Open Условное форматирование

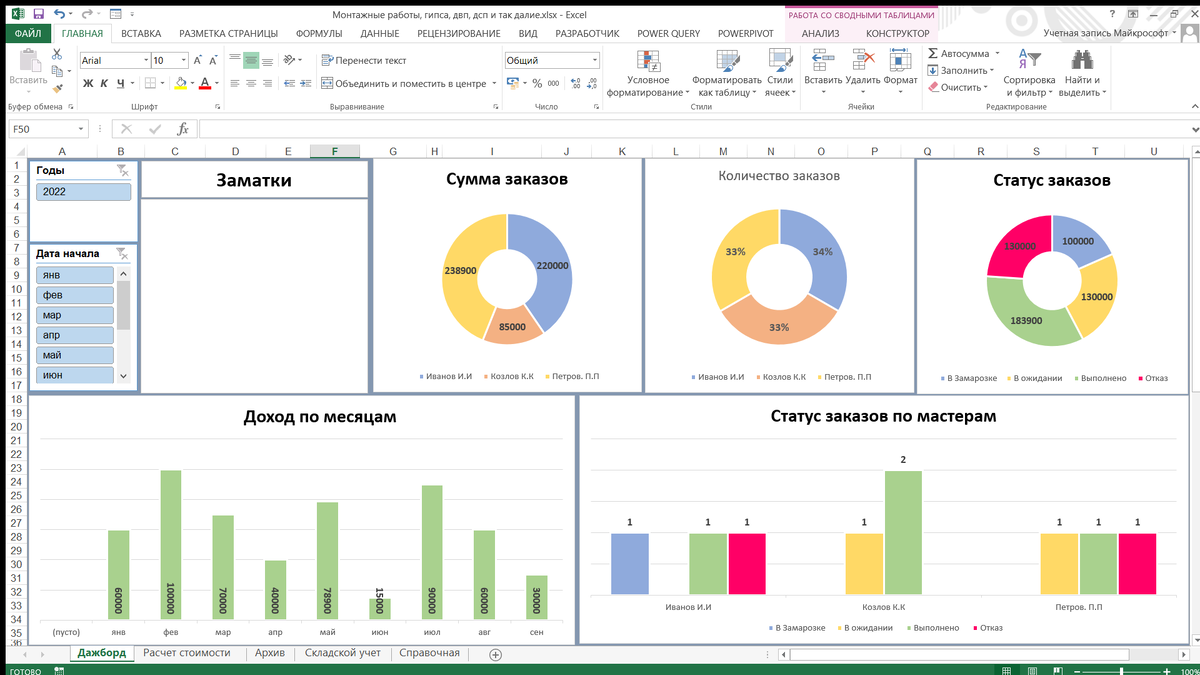click(648, 72)
